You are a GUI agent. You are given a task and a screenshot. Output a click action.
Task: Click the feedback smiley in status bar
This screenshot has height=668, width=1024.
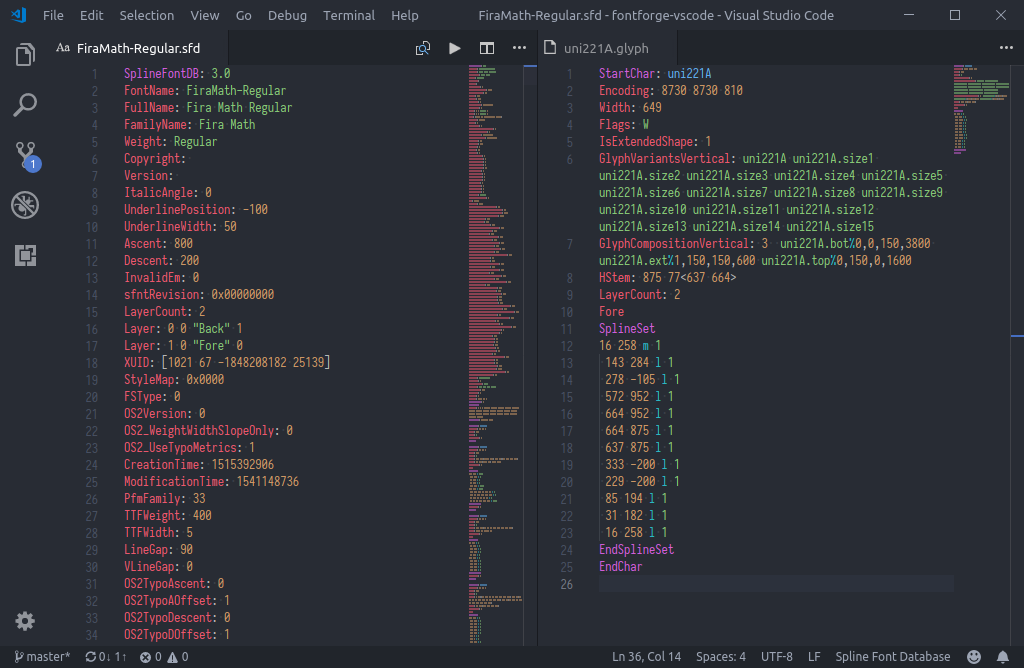[x=973, y=656]
